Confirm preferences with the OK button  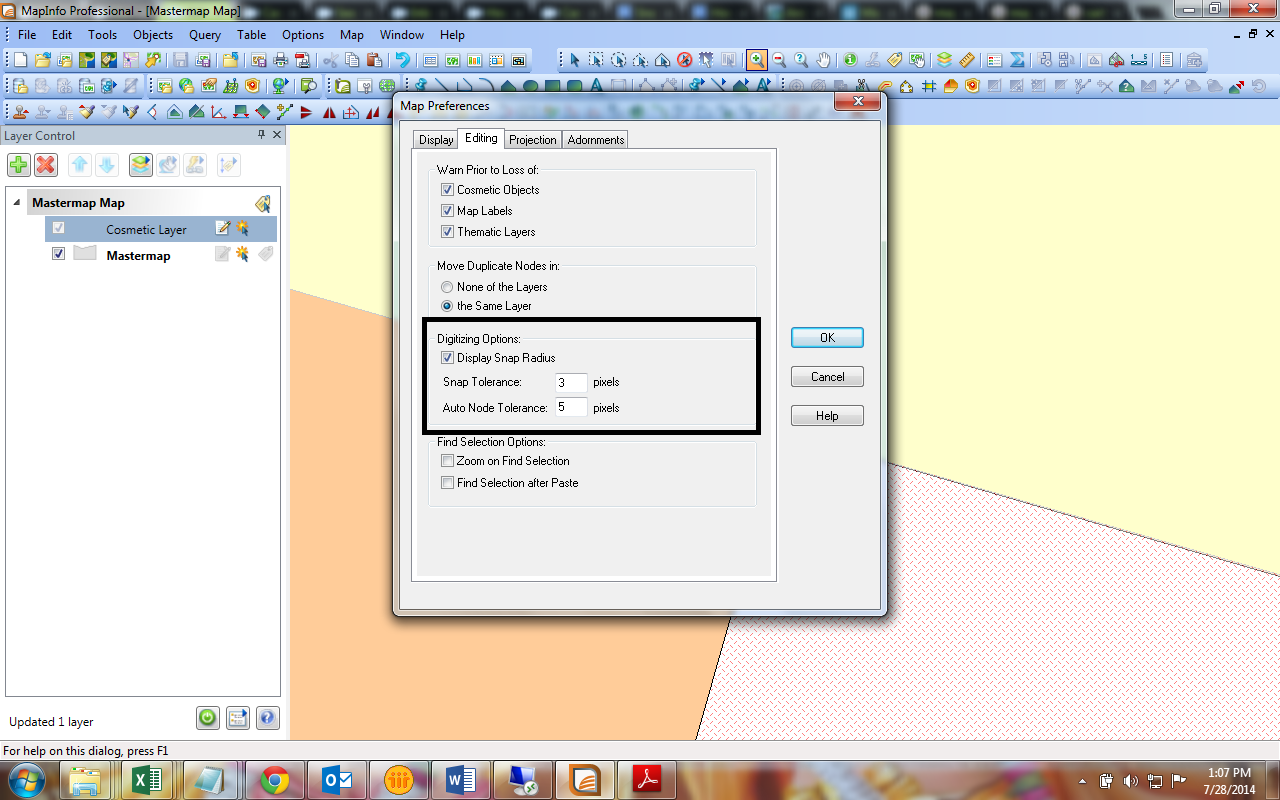[x=826, y=337]
